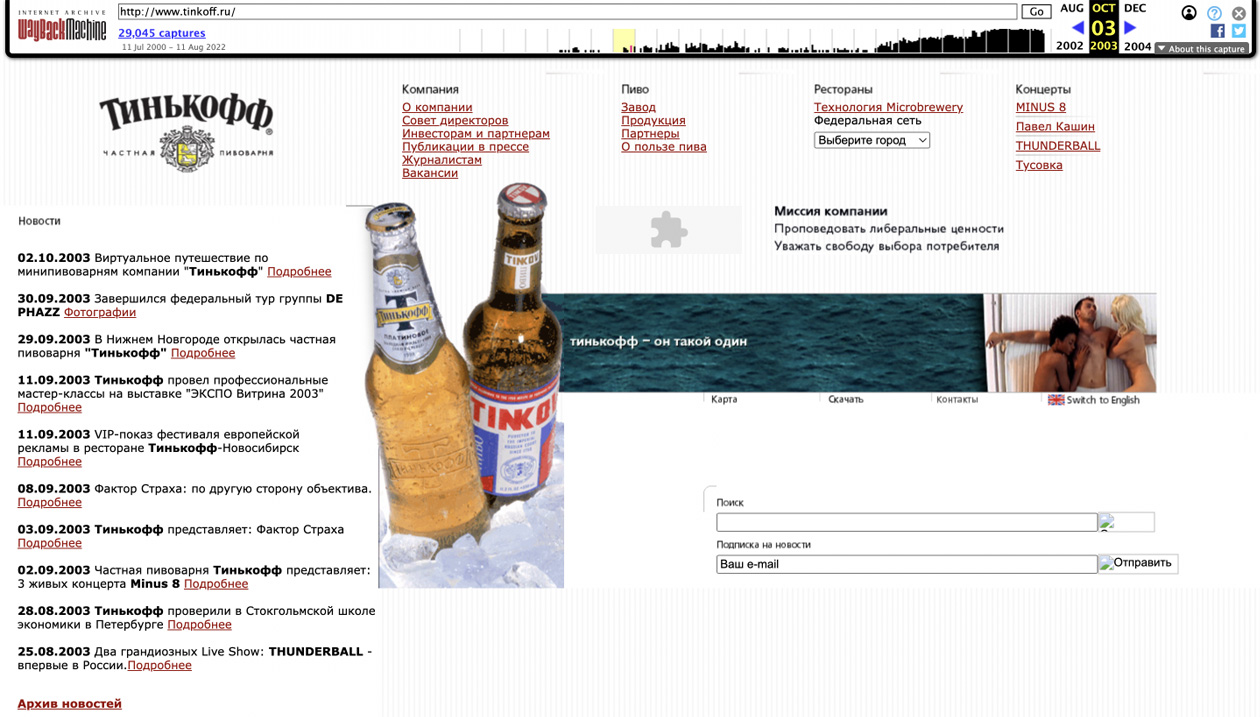Click Карта in the bottom navigation
The width and height of the screenshot is (1260, 717).
pos(724,399)
